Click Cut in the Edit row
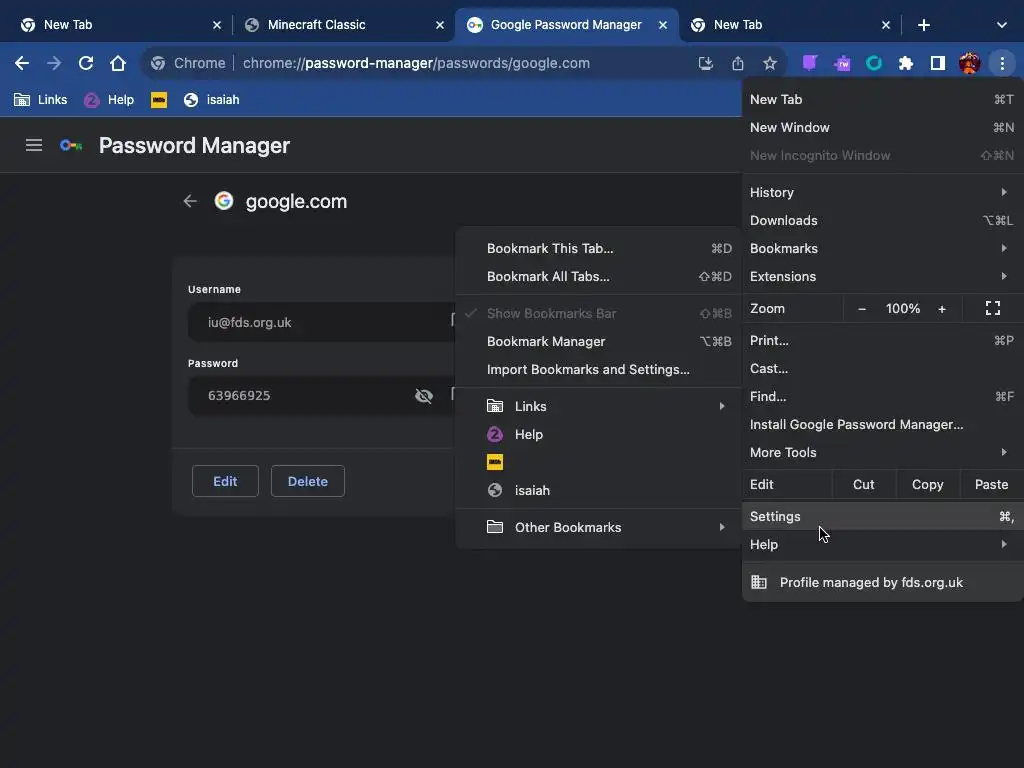Screen dimensions: 1024x768 (863, 485)
